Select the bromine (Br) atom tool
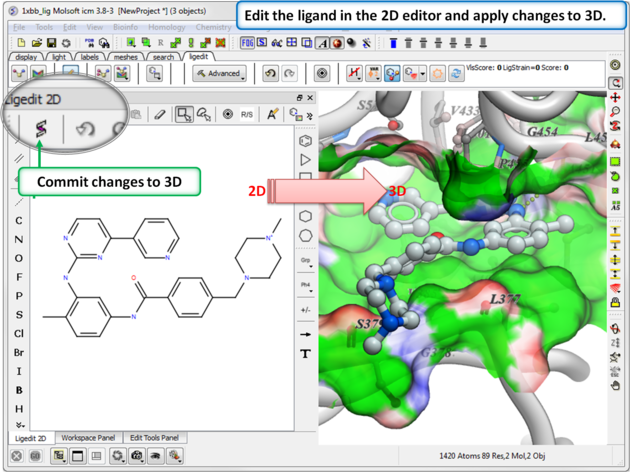 pos(19,353)
